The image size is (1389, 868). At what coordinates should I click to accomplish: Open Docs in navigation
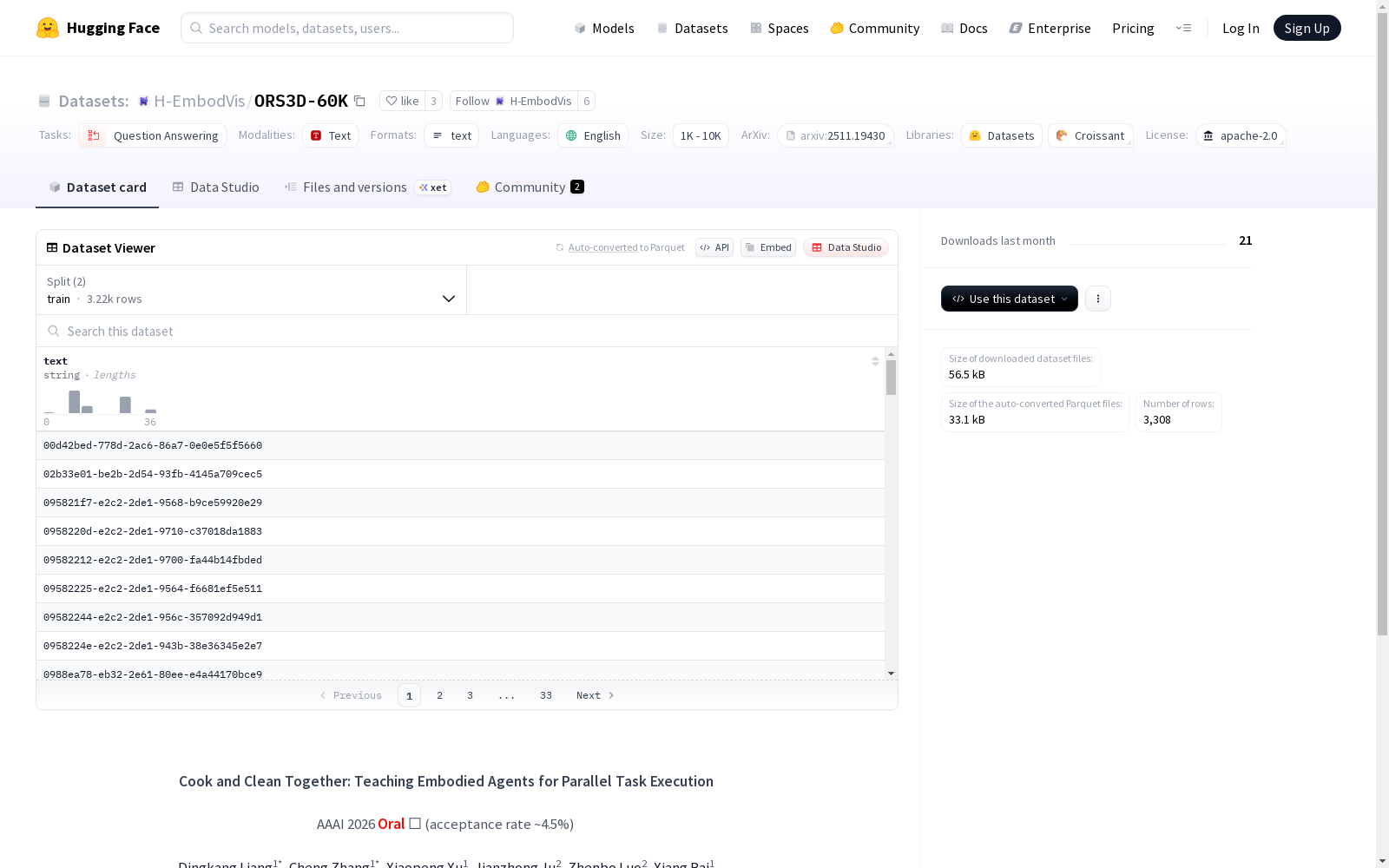(964, 28)
